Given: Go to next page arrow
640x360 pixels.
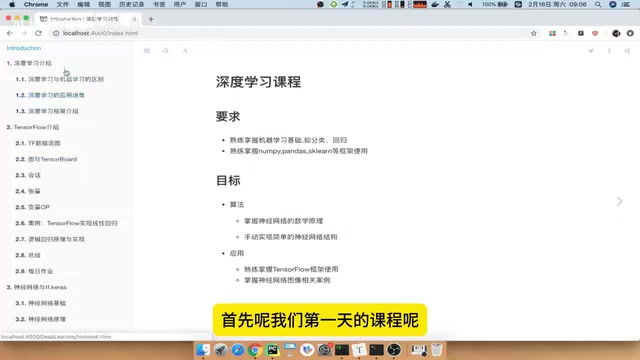Looking at the screenshot, I should click(620, 201).
